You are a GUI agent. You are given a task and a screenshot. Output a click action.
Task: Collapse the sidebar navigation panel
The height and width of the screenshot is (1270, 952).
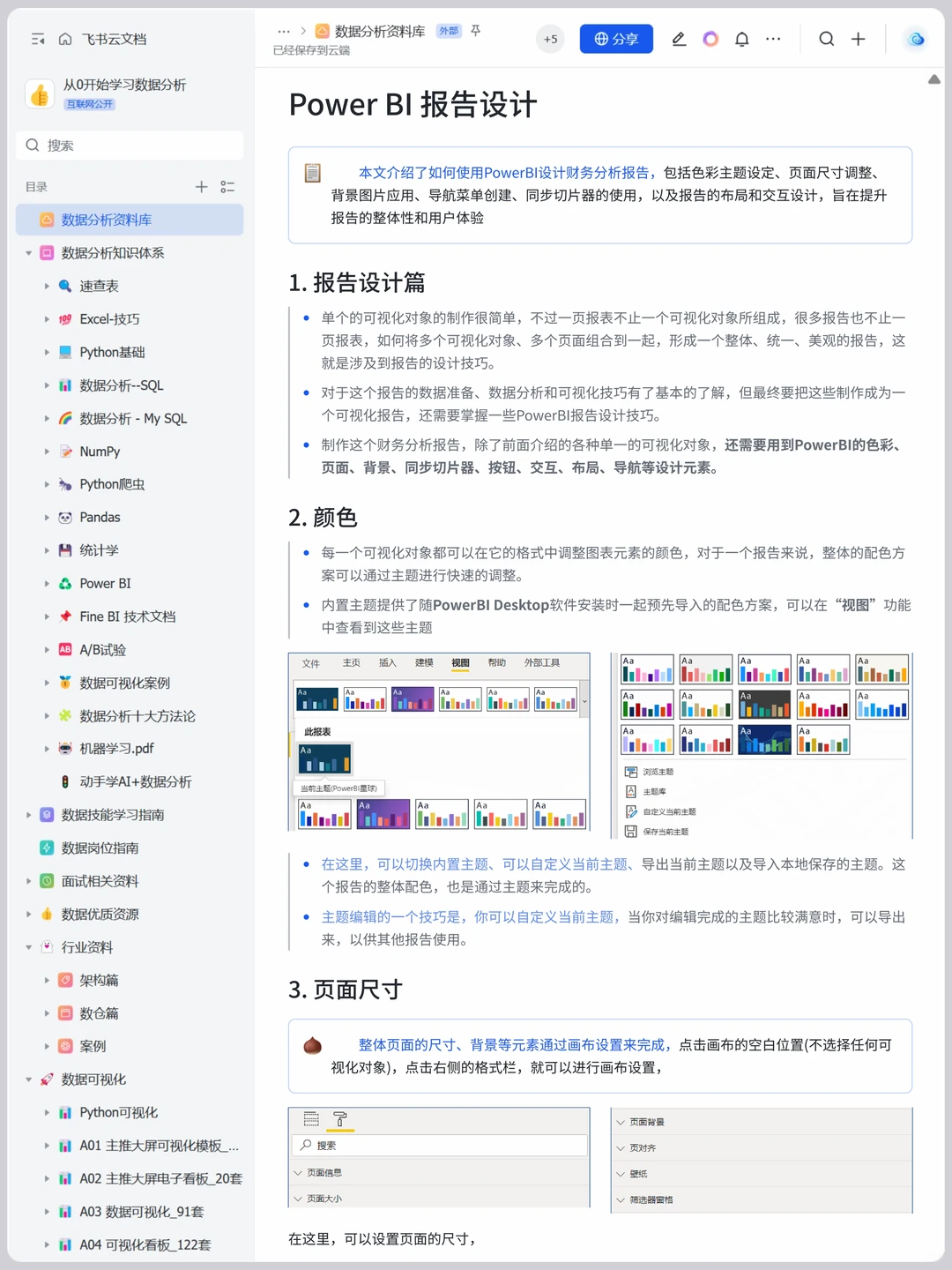pos(37,39)
